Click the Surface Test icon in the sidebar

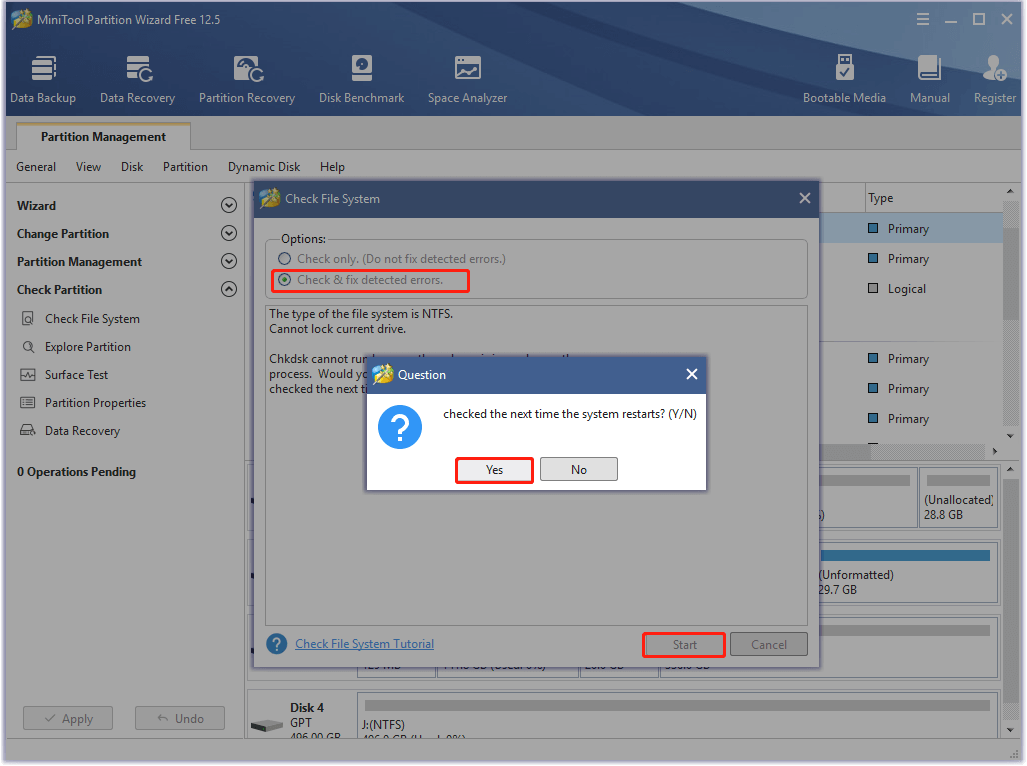pyautogui.click(x=28, y=375)
